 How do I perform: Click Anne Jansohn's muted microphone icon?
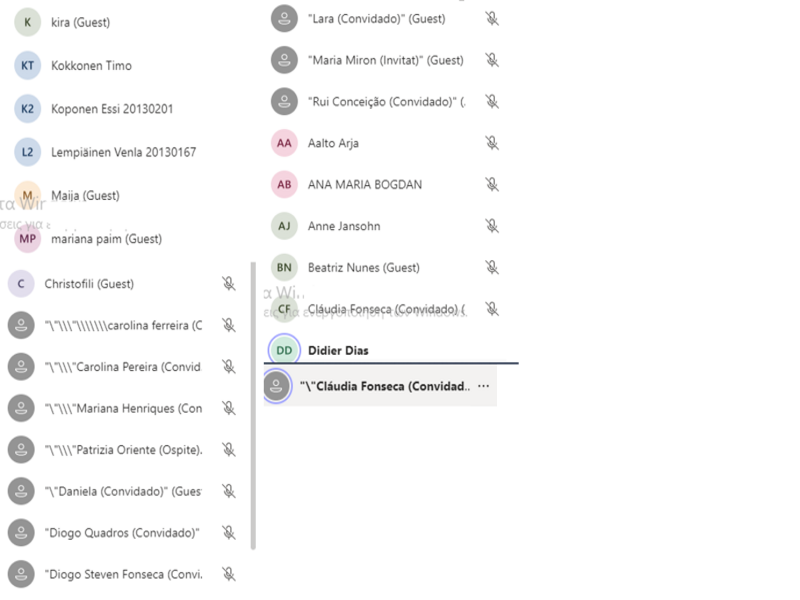point(492,226)
